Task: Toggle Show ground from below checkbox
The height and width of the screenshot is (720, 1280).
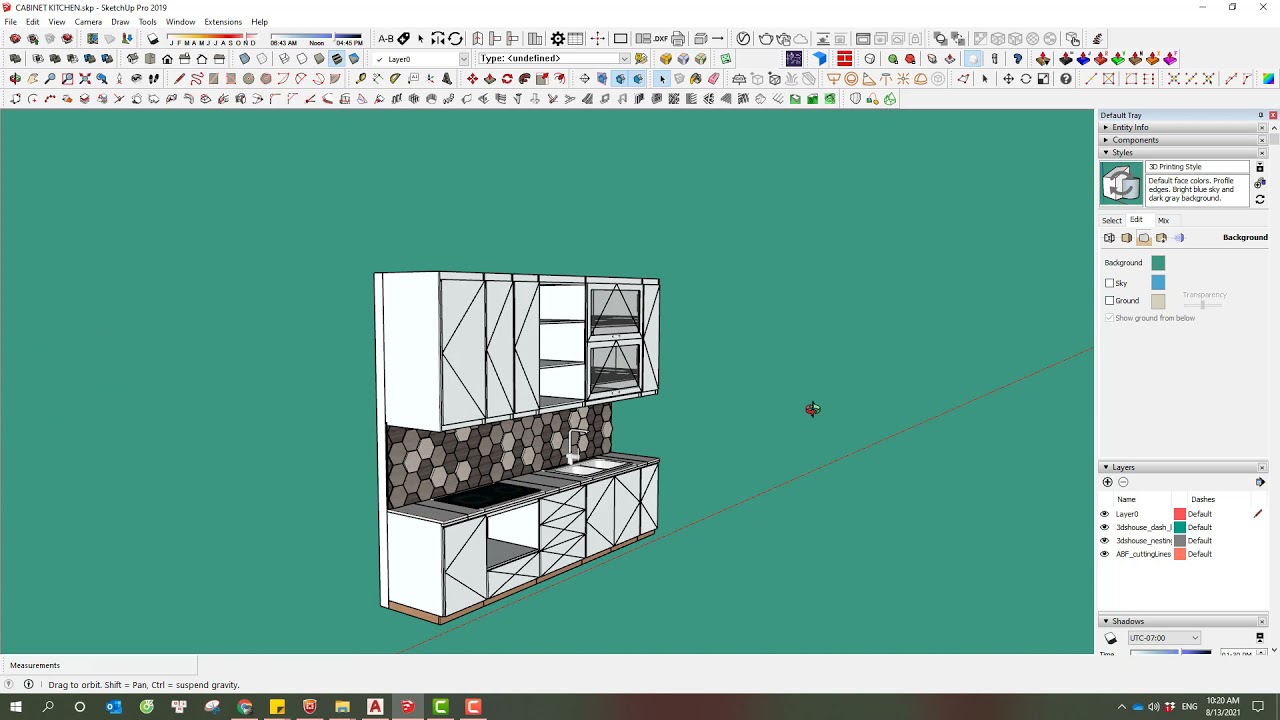Action: pos(1109,318)
